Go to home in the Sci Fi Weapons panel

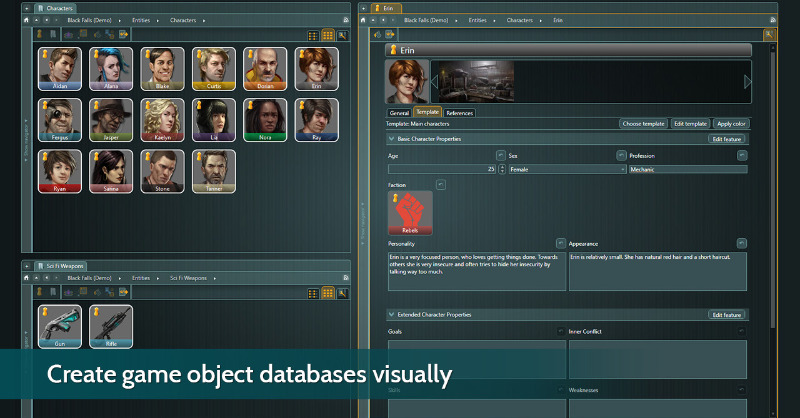coord(27,278)
